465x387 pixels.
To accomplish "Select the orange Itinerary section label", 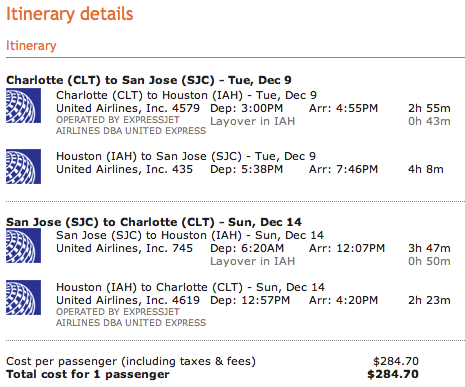I will click(31, 45).
